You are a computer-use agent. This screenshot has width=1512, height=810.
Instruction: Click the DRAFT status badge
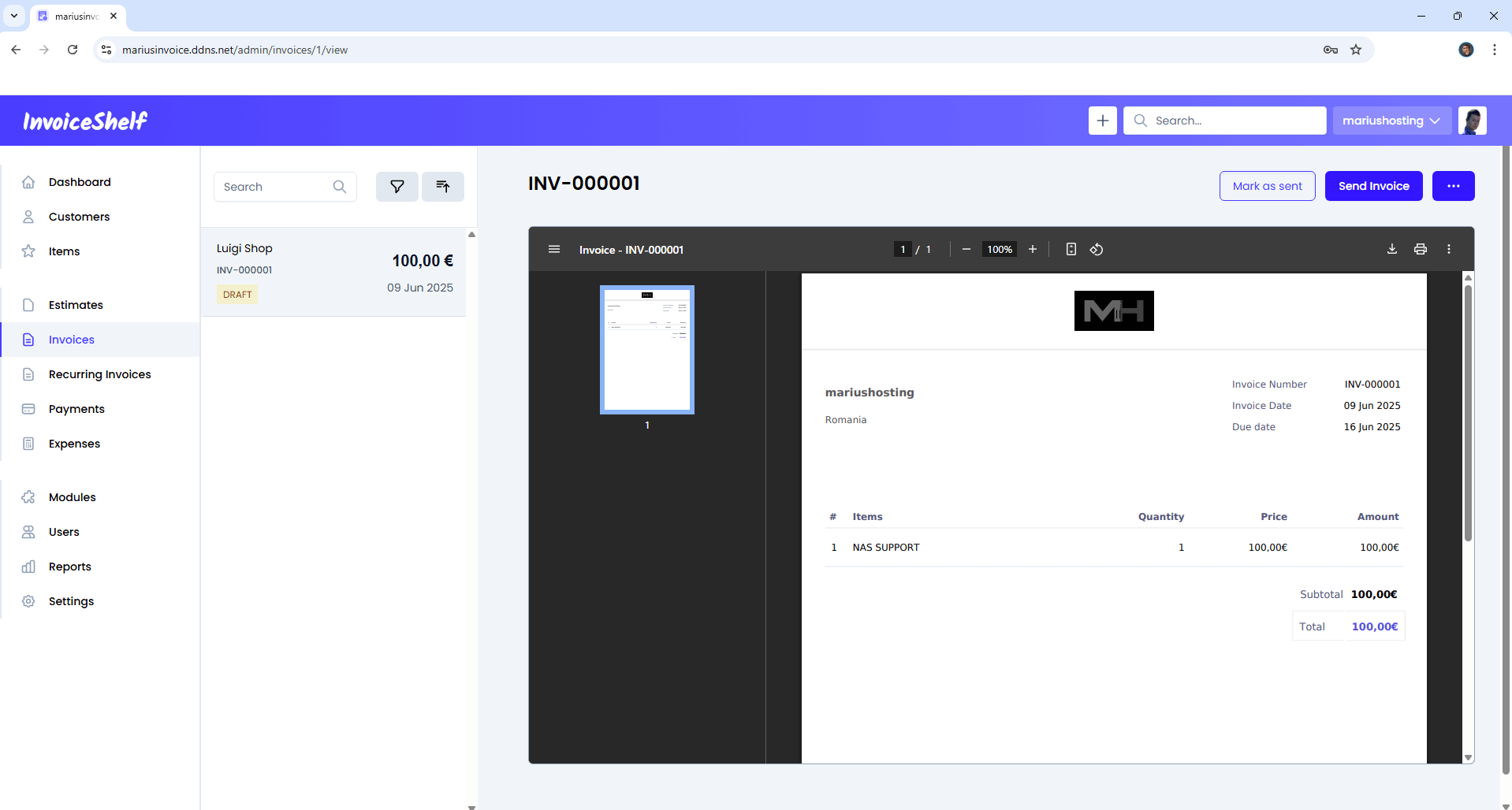pos(237,295)
